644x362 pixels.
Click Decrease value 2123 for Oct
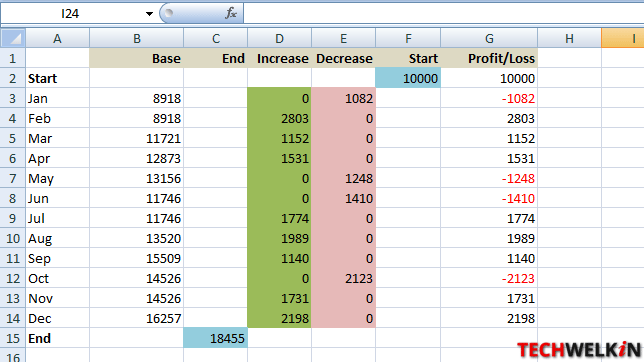click(x=359, y=279)
